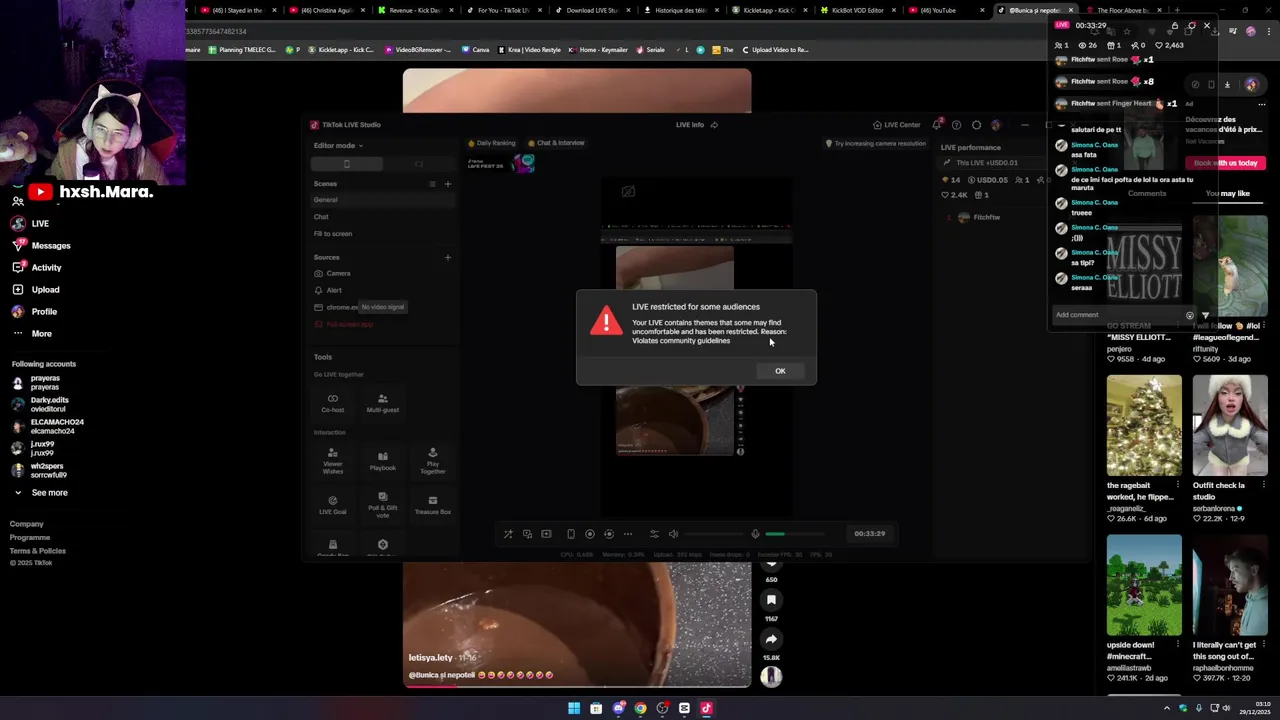Open the Editor mode dropdown in LIVE Studio
This screenshot has width=1280, height=720.
point(338,145)
